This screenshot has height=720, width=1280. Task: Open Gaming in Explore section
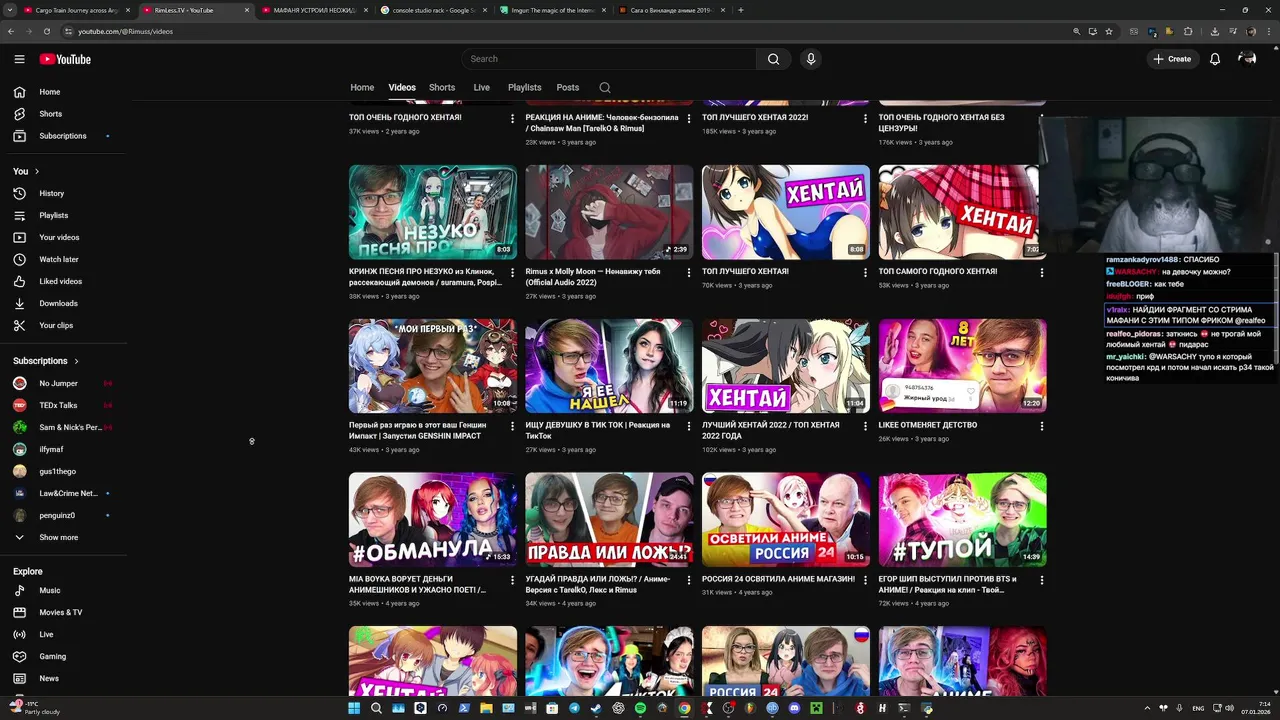64,656
